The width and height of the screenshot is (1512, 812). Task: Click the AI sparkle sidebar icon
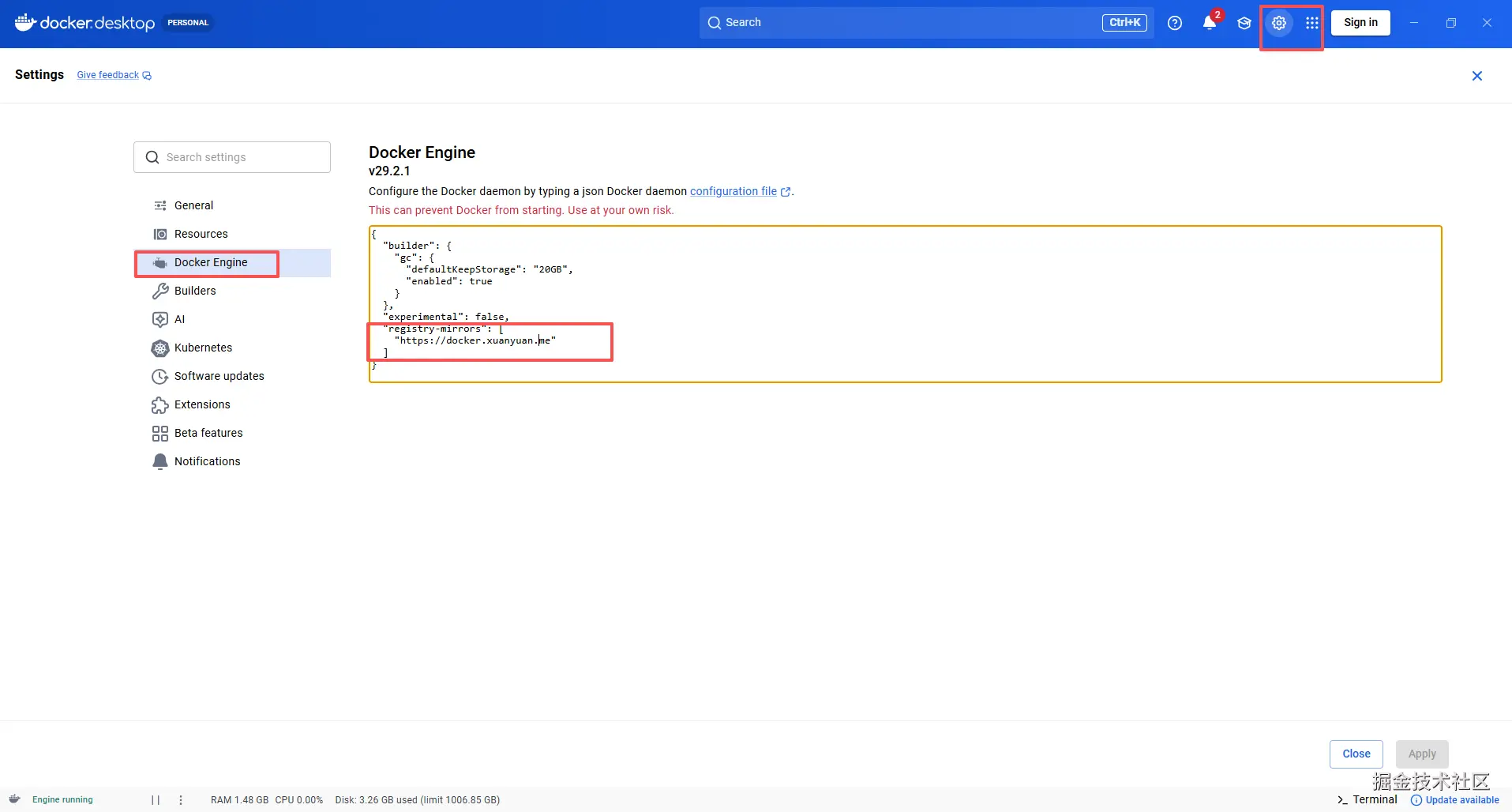tap(160, 319)
